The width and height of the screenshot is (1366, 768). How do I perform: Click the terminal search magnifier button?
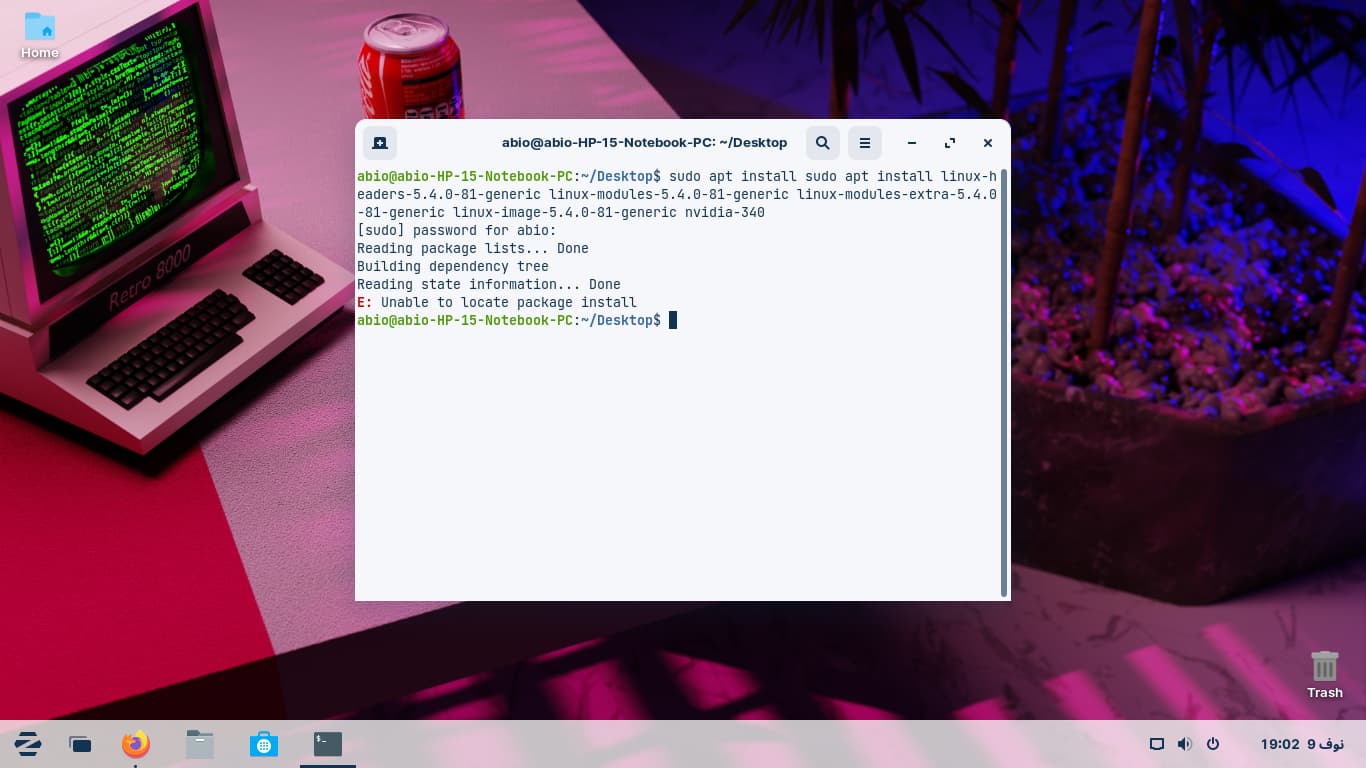coord(822,143)
